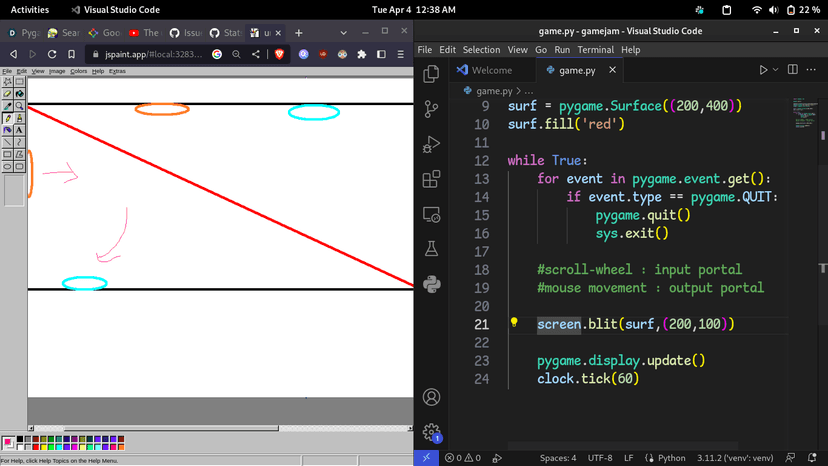Open the Terminal menu in VS Code

coord(595,49)
